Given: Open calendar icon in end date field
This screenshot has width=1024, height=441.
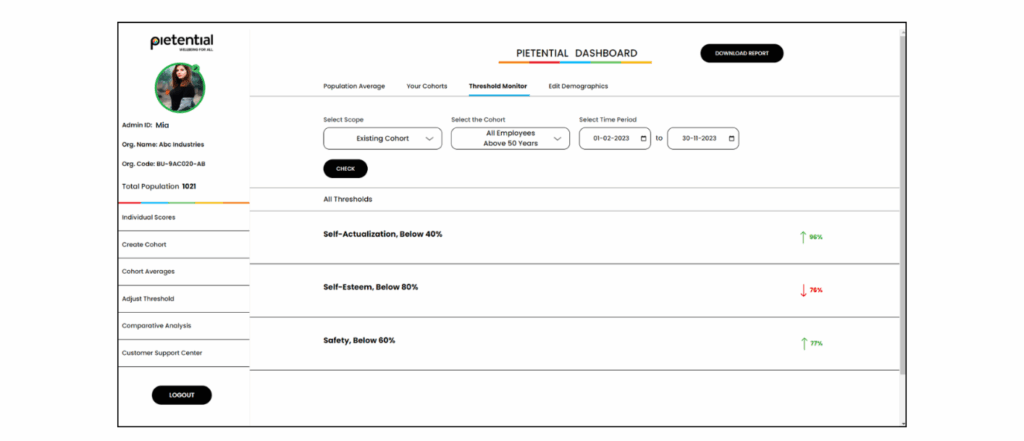Looking at the screenshot, I should coord(730,138).
